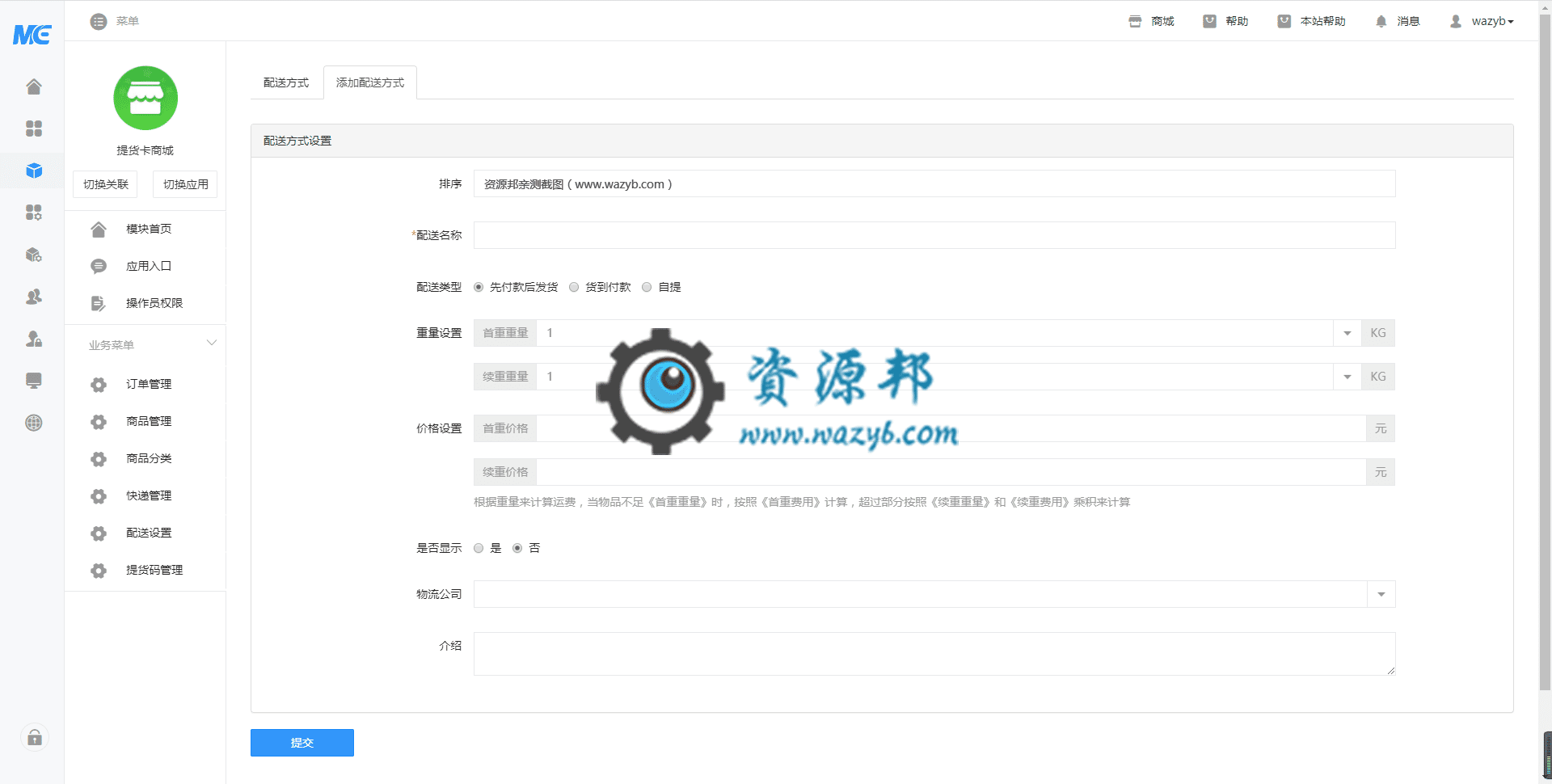1552x784 pixels.
Task: Open the globe icon in left rail
Action: [x=33, y=423]
